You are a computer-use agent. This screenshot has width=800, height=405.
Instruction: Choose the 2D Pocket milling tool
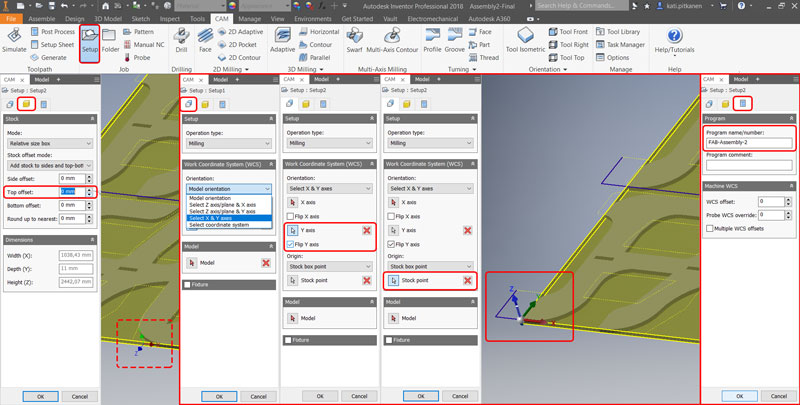pos(237,45)
